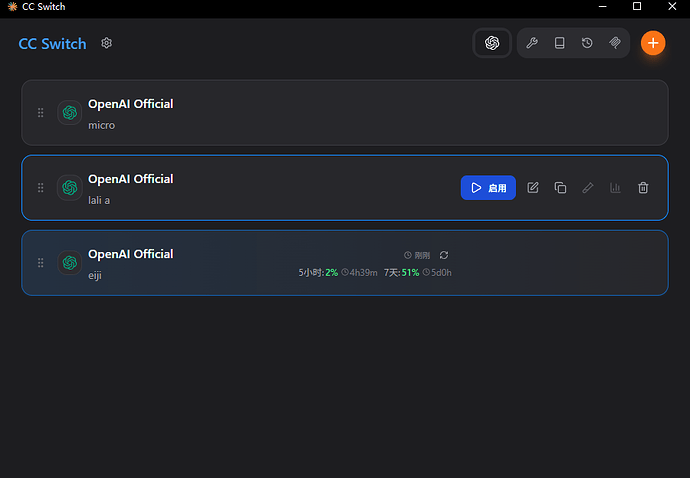Click the eiji account label
The width and height of the screenshot is (690, 478).
coord(95,276)
